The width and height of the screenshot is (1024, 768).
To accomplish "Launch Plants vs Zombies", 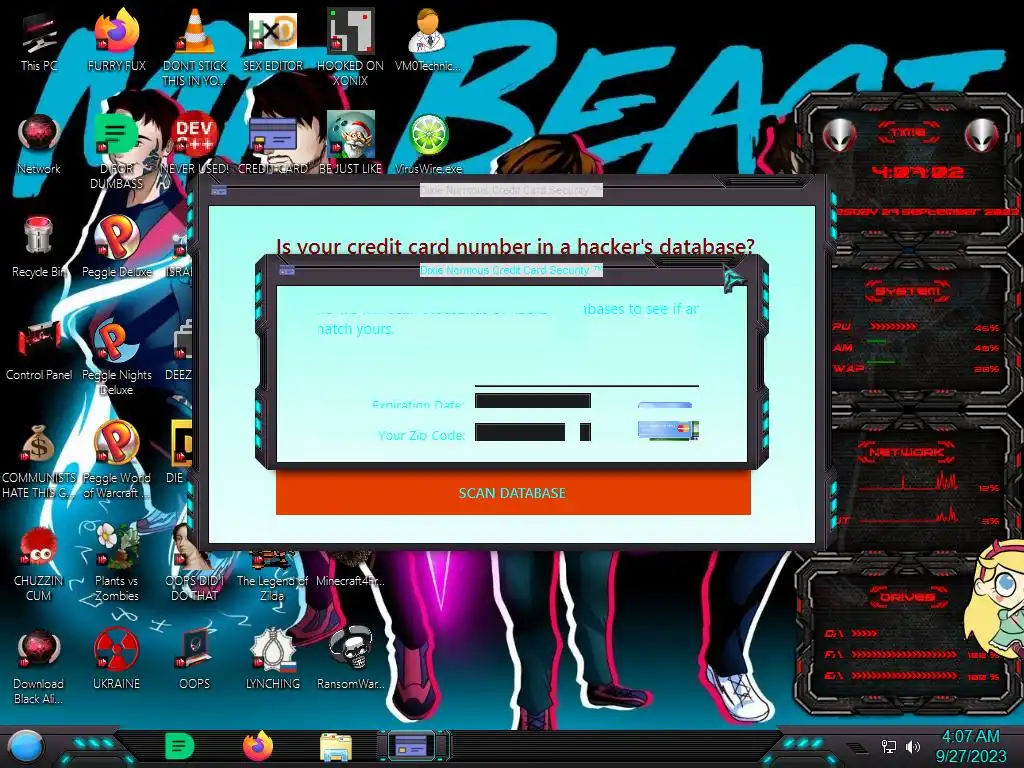I will tap(117, 563).
